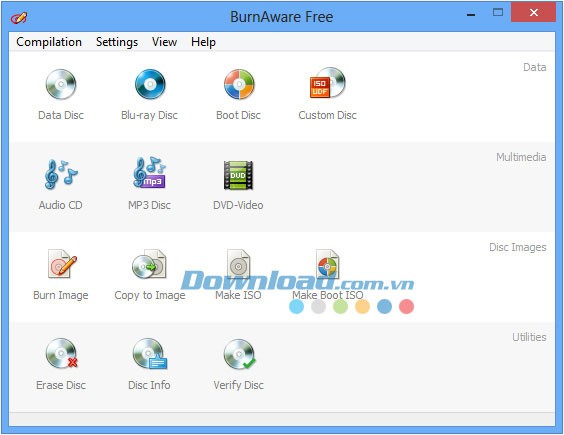Click the BurnAware Free window title
Screen dimensions: 564x435
[282, 17]
